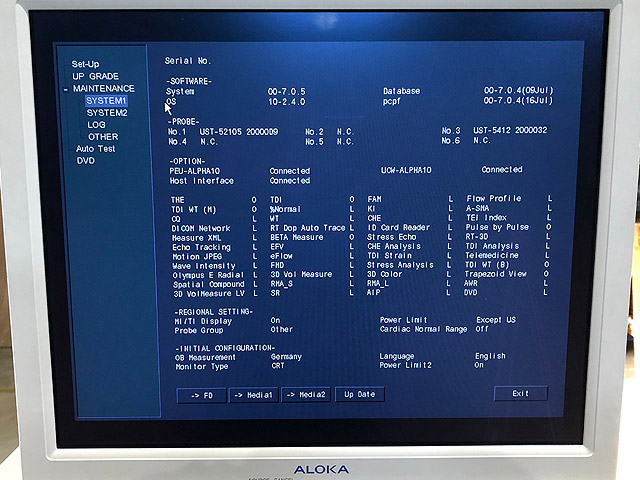Click the Flow Profile option
Screen dimensions: 640x480
pyautogui.click(x=494, y=198)
